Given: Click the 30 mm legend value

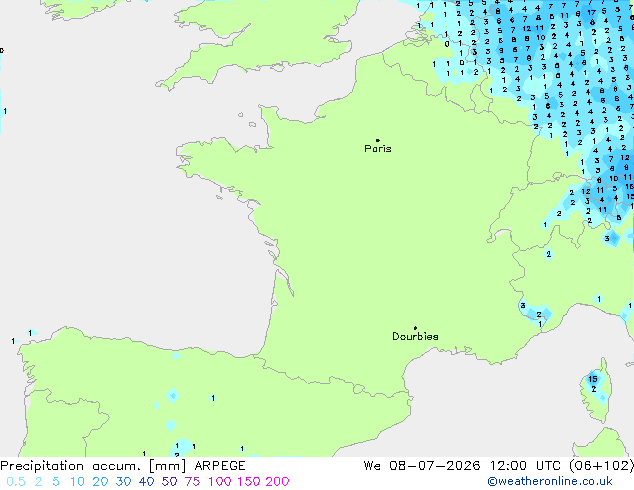Looking at the screenshot, I should tap(123, 482).
